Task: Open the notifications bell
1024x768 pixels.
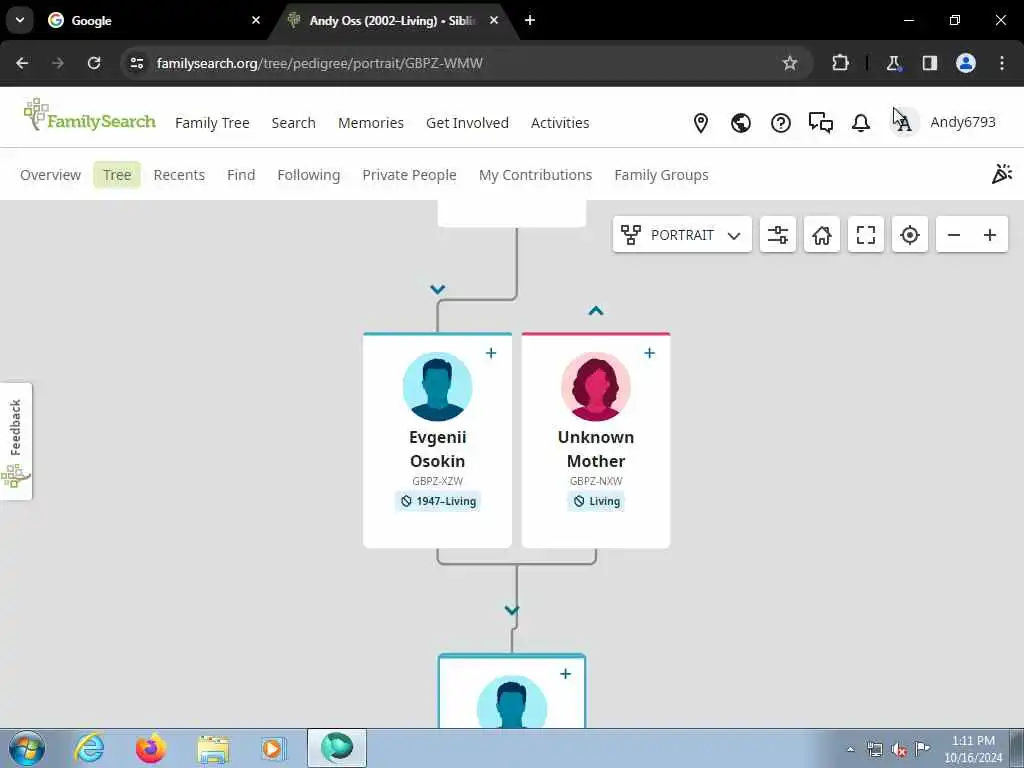Action: pos(861,123)
